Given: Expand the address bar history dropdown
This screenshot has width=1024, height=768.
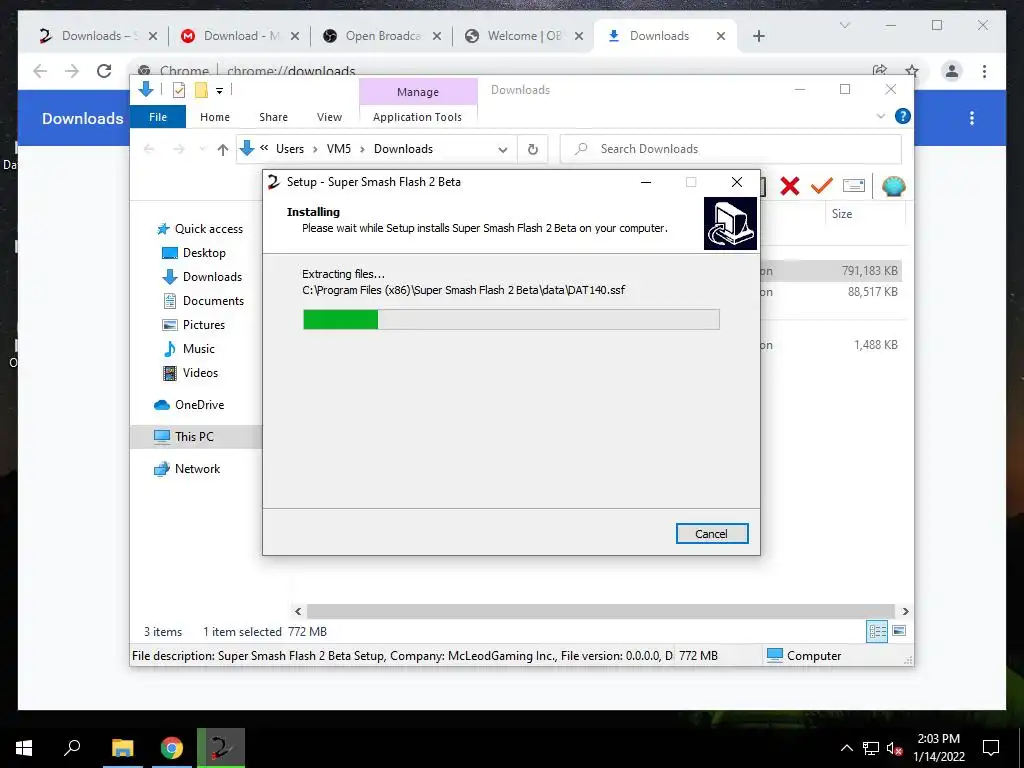Looking at the screenshot, I should [x=503, y=150].
